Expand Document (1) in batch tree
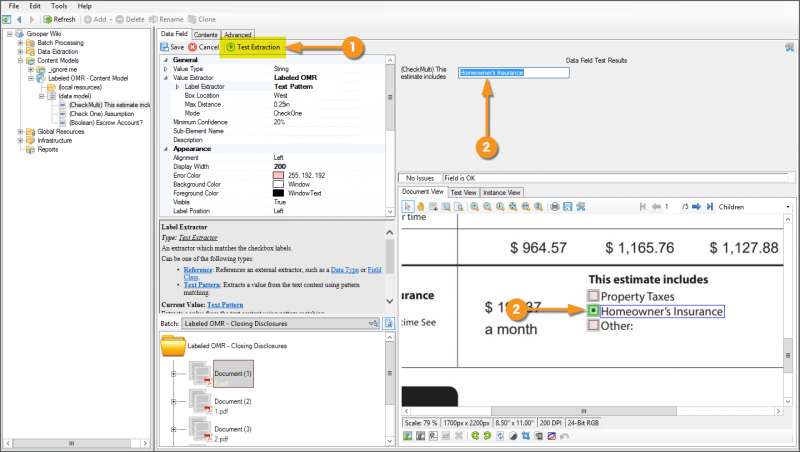The image size is (800, 452). [173, 374]
